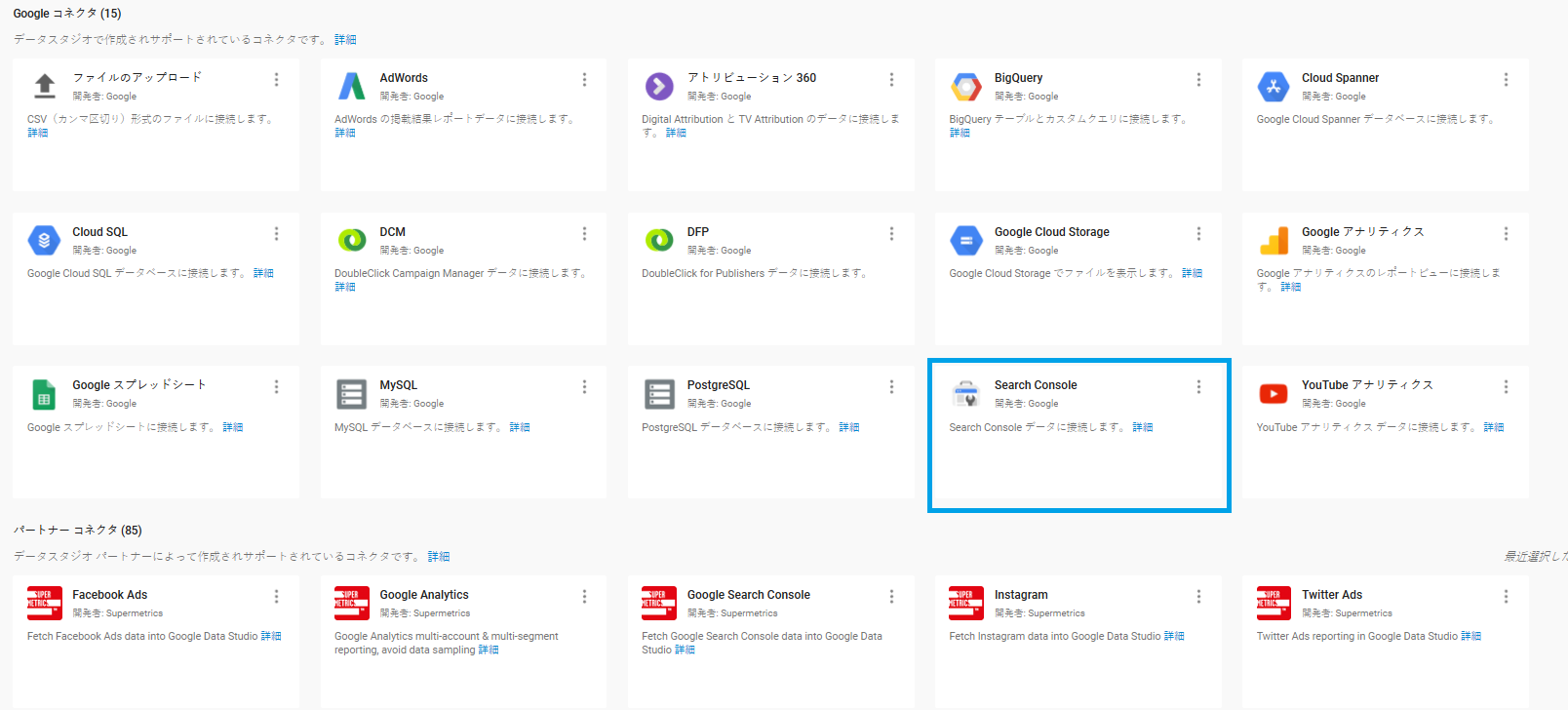This screenshot has height=710, width=1568.
Task: Open the MySQL card's more options menu
Action: coord(584,387)
